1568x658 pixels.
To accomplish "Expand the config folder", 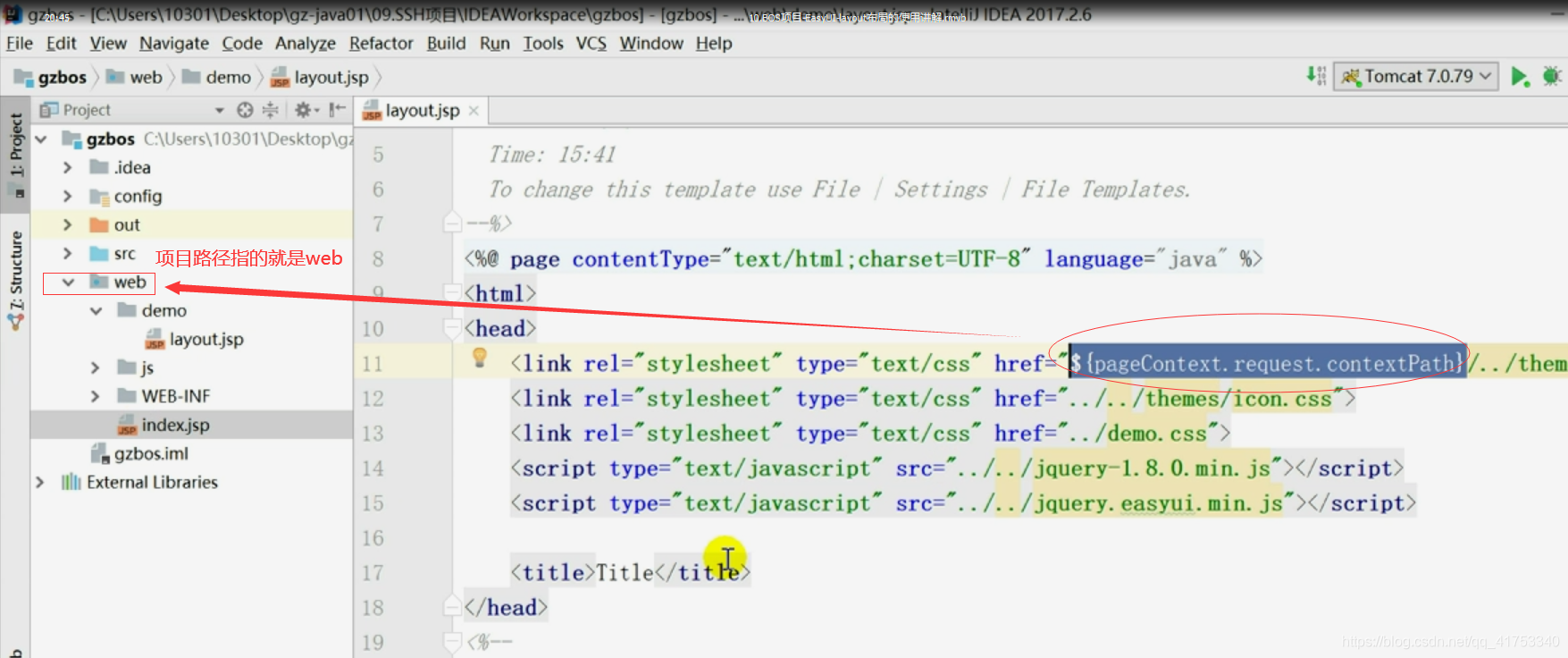I will [x=68, y=197].
